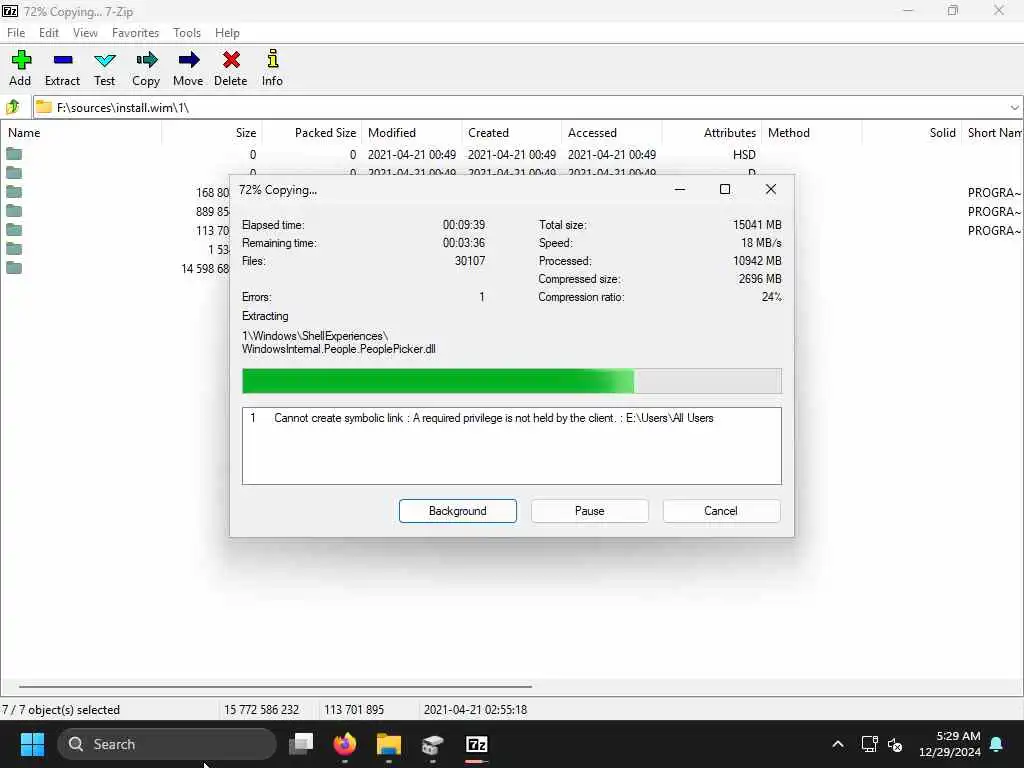Click the horizontal scrollbar of file list
Screen dimensions: 1024x768
275,686
